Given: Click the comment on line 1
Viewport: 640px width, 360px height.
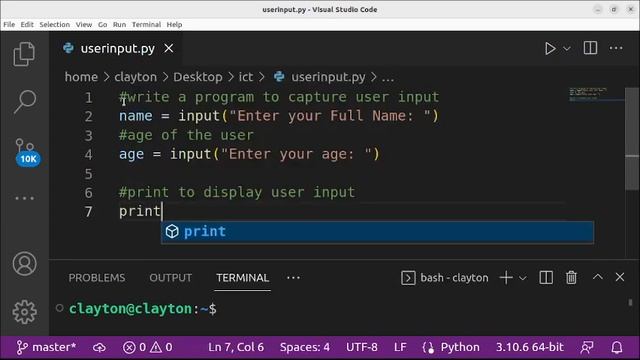Looking at the screenshot, I should click(x=279, y=97).
